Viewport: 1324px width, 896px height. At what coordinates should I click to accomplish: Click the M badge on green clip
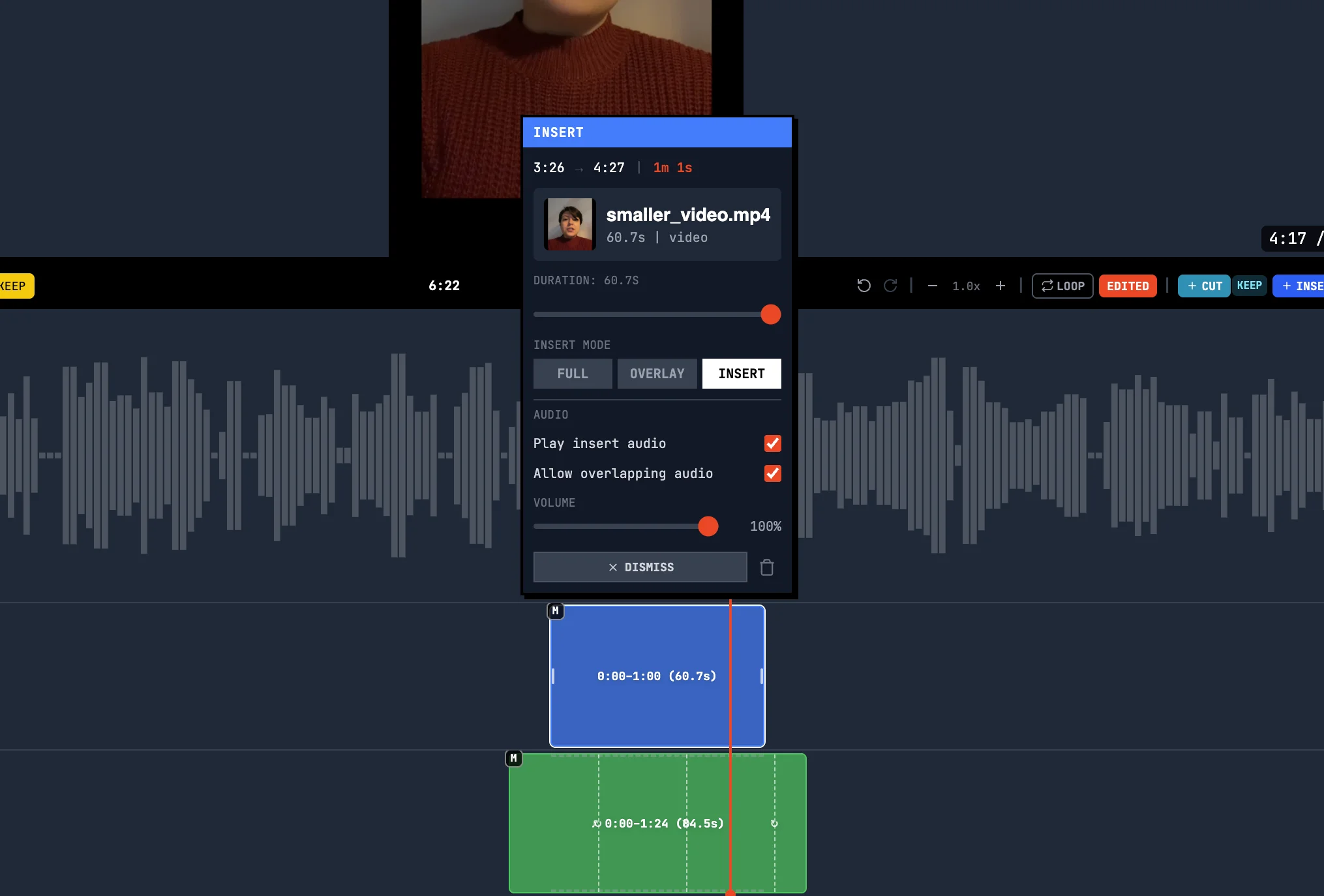pyautogui.click(x=514, y=758)
